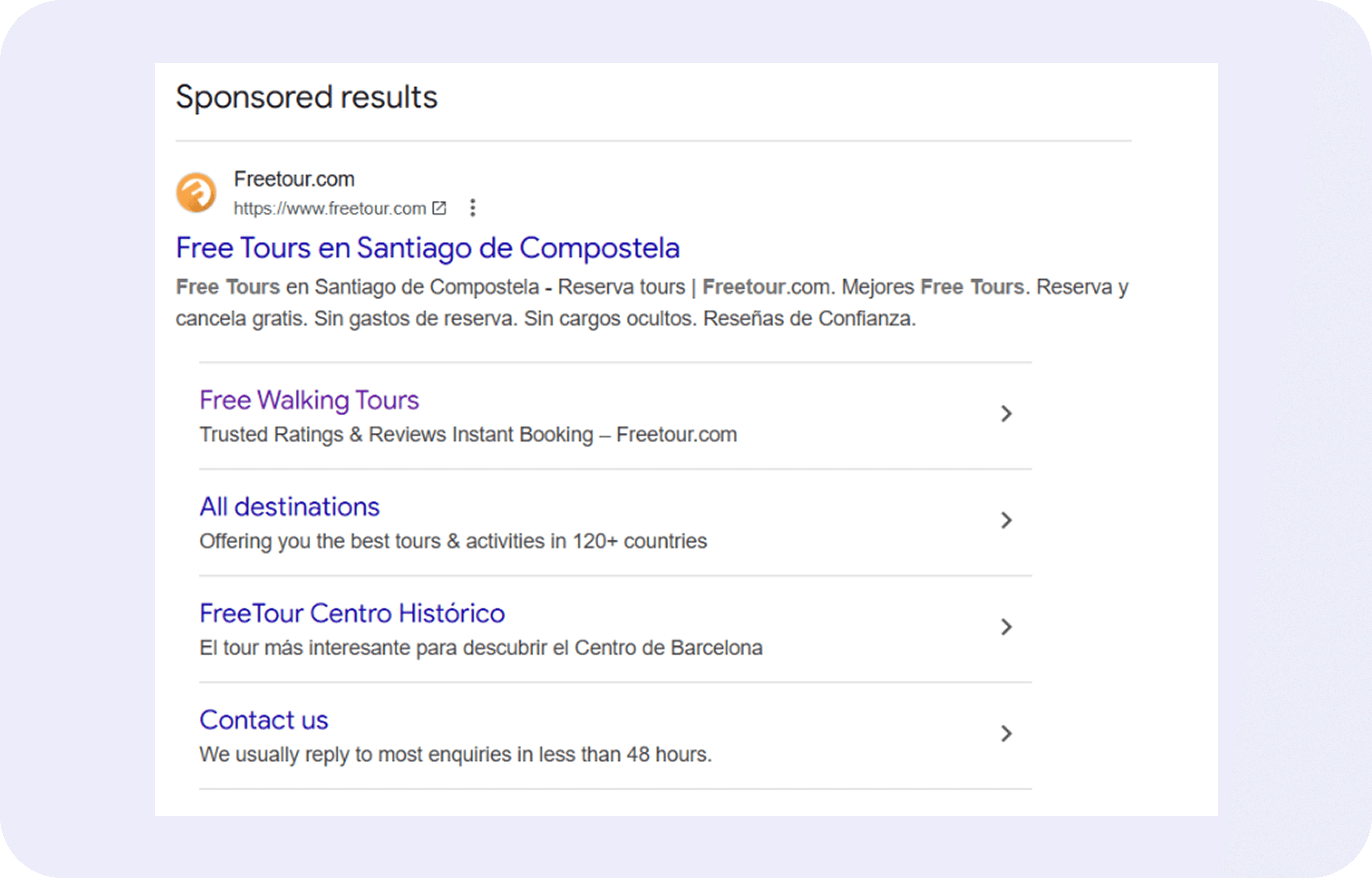Image resolution: width=1372 pixels, height=878 pixels.
Task: Open the FreeTour Centro Histórico sitelink
Action: tap(353, 613)
